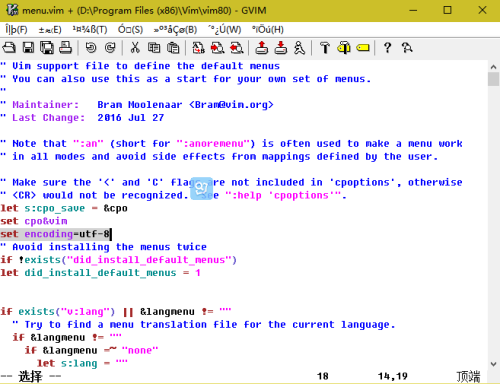Open the Syntax menu labeled (S)

pyautogui.click(x=130, y=30)
